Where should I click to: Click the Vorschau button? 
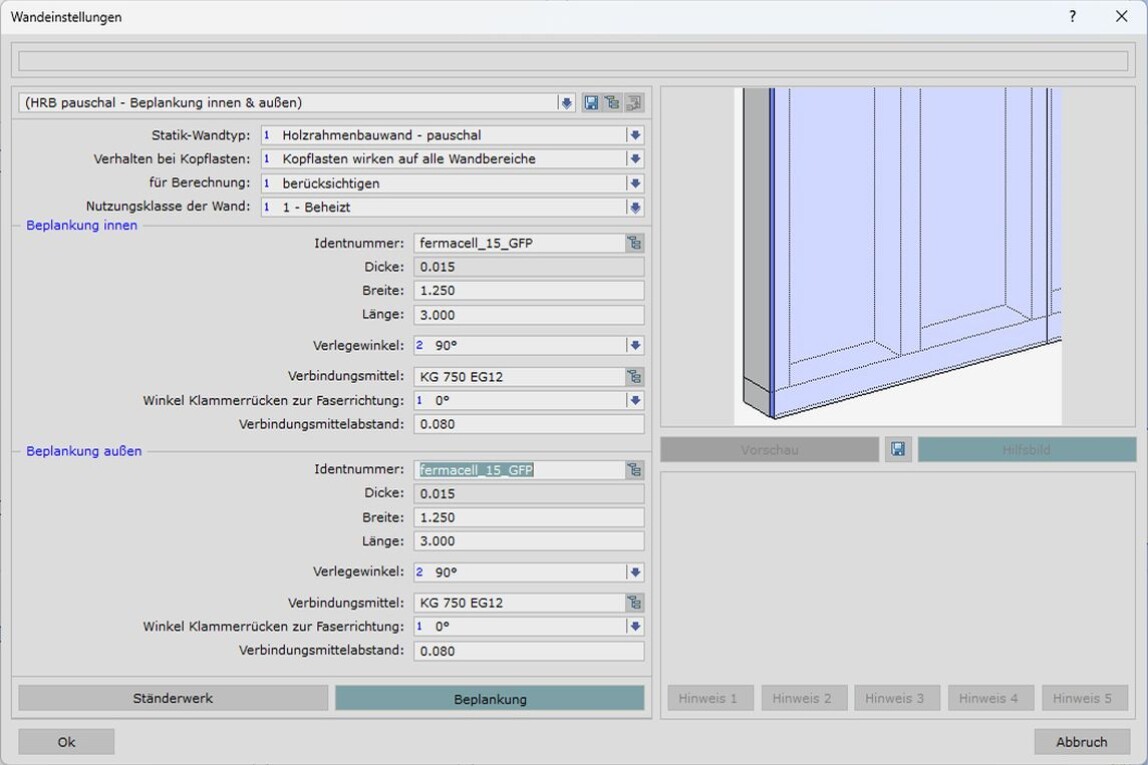click(x=769, y=449)
